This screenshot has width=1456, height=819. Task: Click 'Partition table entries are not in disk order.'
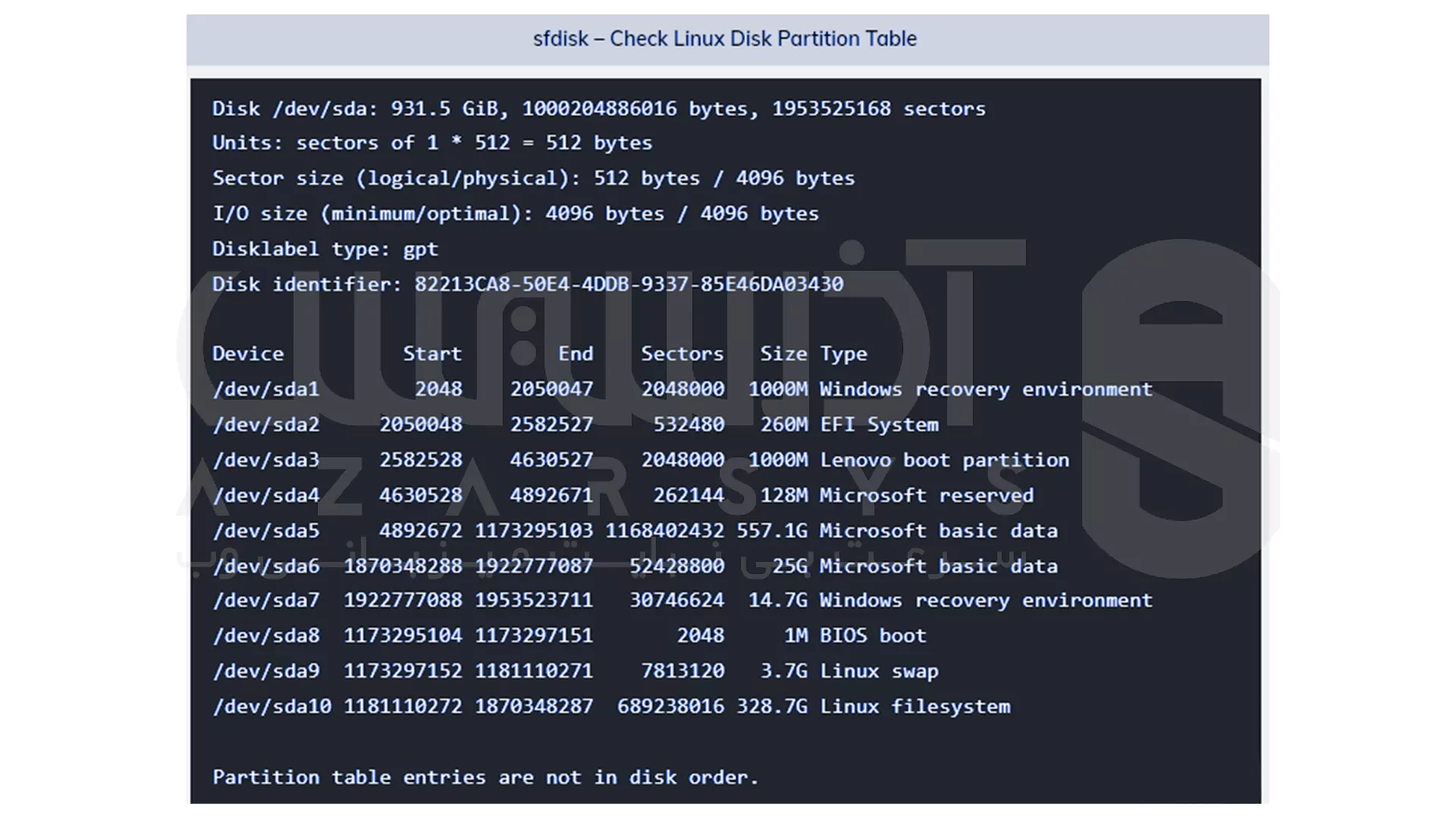pos(485,777)
